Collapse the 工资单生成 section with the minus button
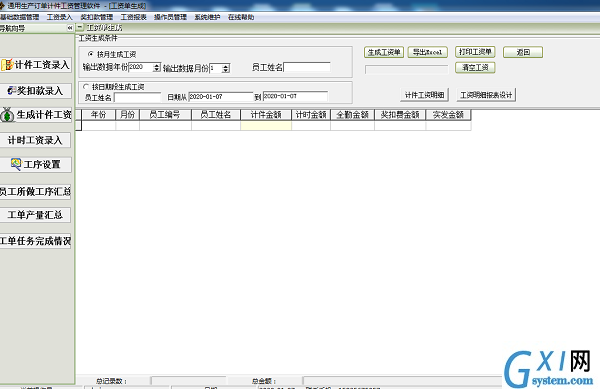 click(80, 27)
